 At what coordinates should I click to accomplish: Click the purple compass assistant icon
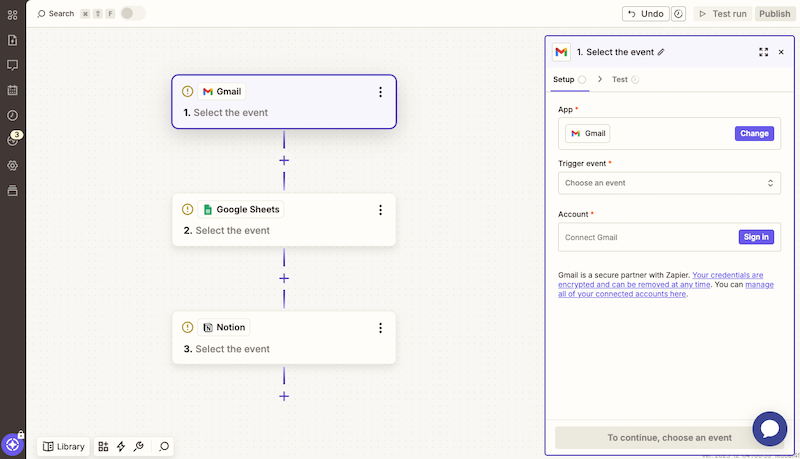pos(12,445)
